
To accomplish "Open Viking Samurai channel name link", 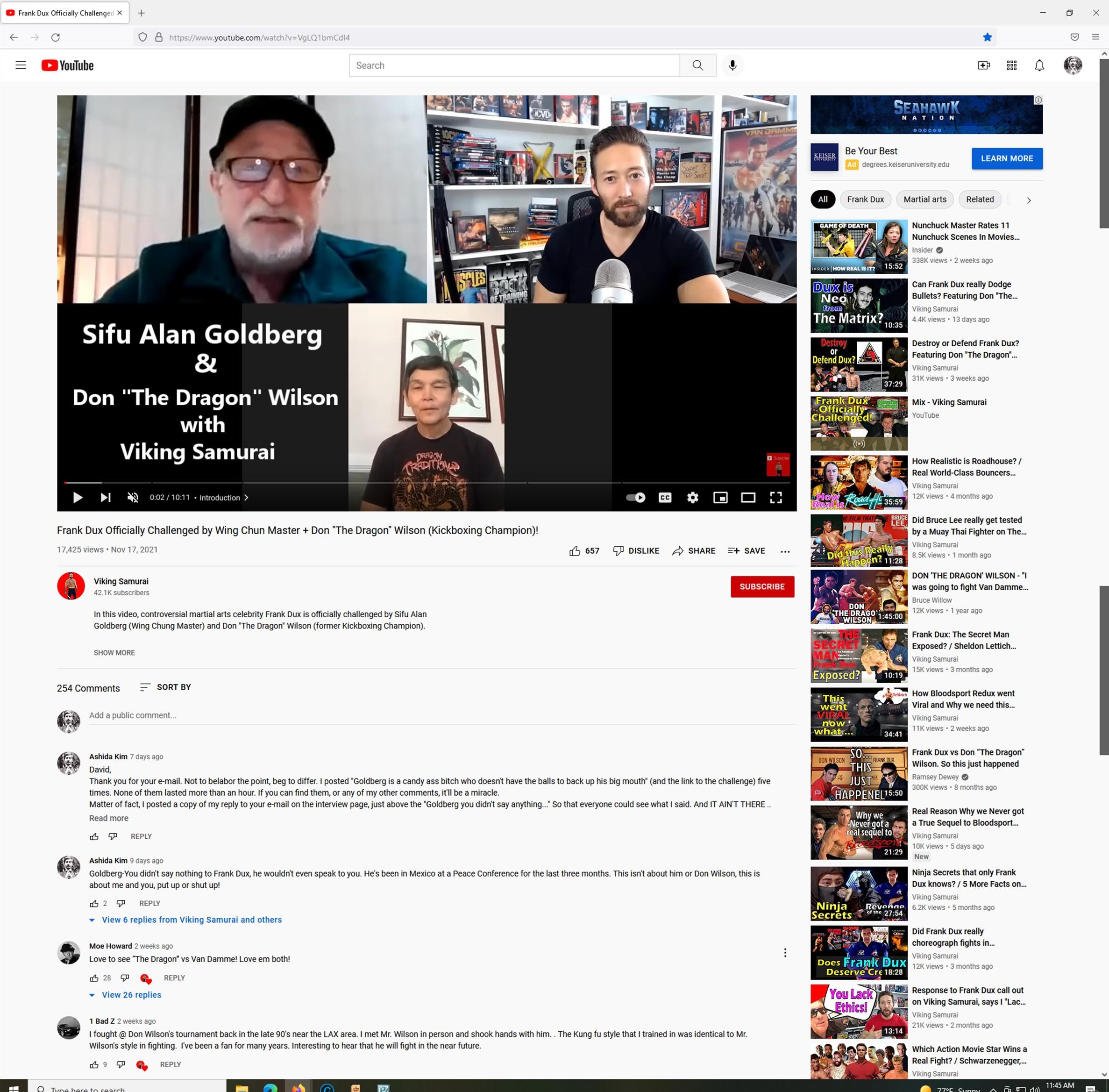I will 121,581.
